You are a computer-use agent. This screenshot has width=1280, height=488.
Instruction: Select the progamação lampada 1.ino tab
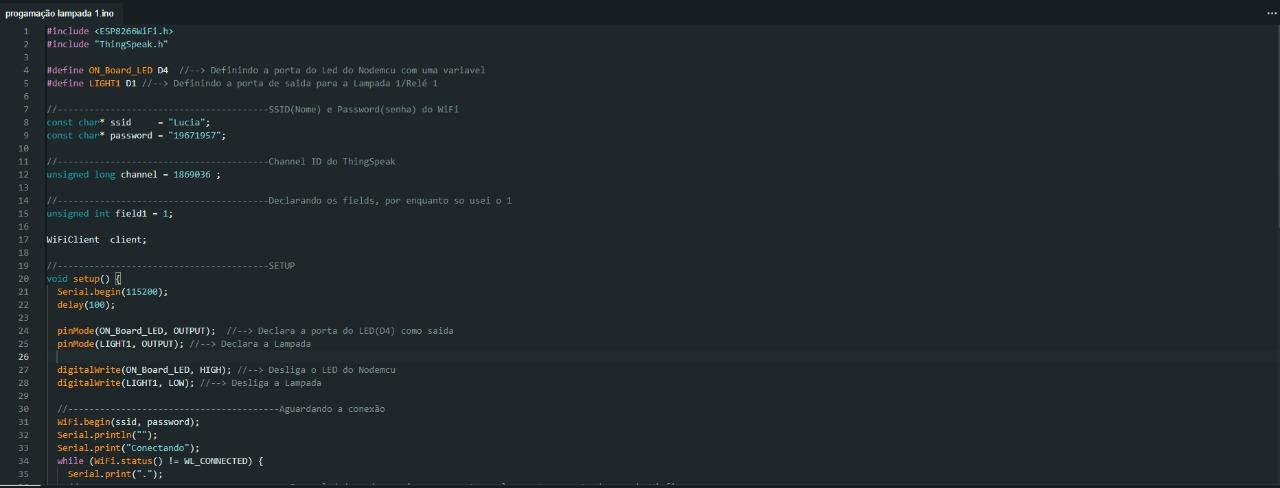(x=59, y=13)
